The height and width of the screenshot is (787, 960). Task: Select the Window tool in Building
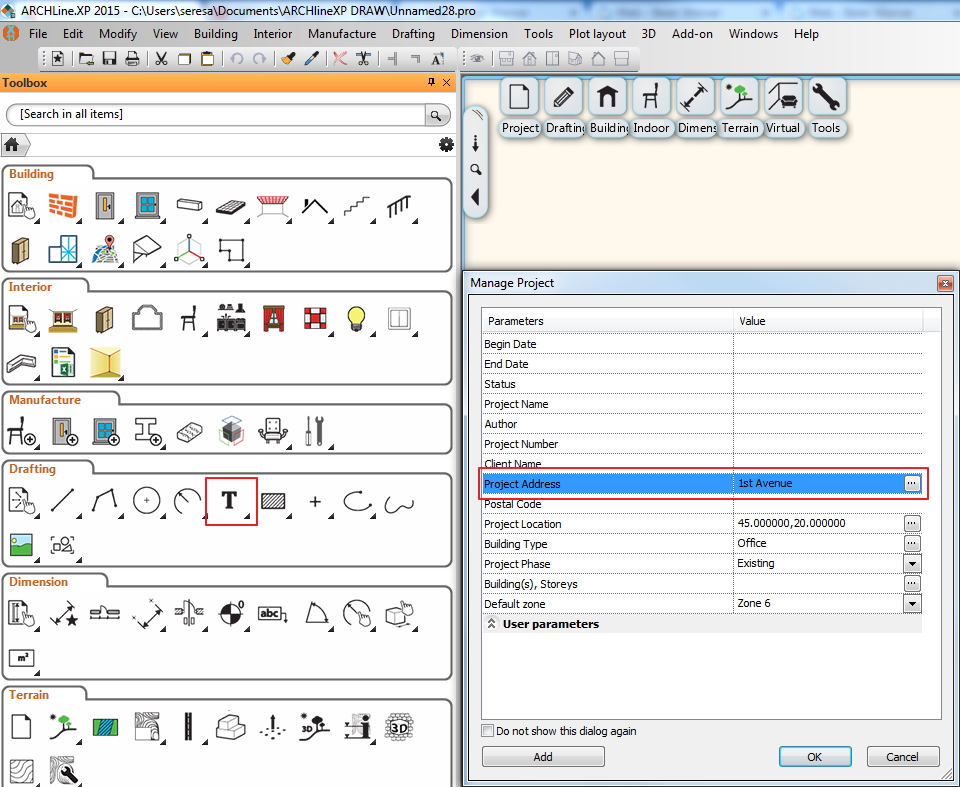pos(147,206)
